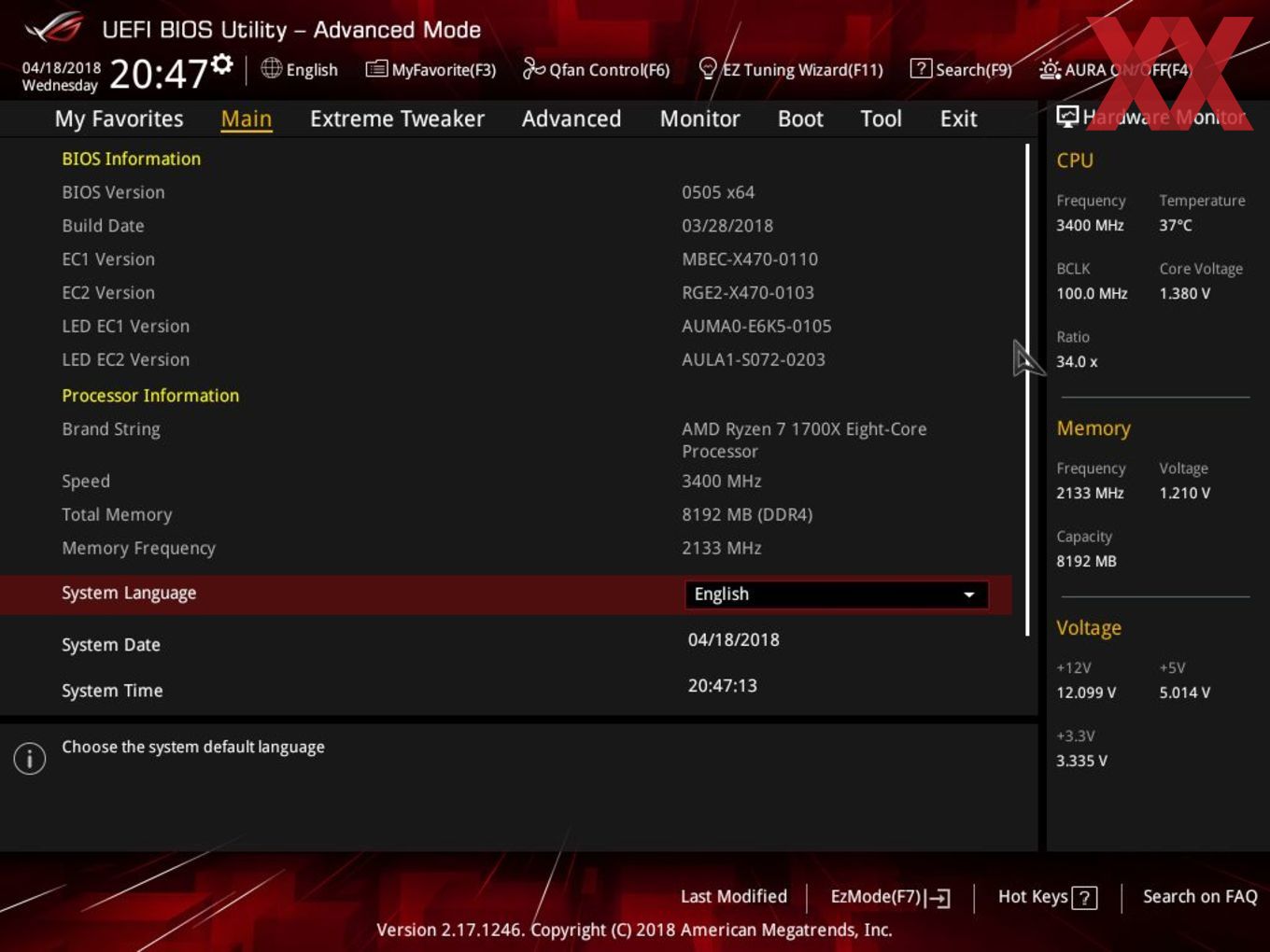Click BCLK value 100.0 MHz

tap(1092, 293)
